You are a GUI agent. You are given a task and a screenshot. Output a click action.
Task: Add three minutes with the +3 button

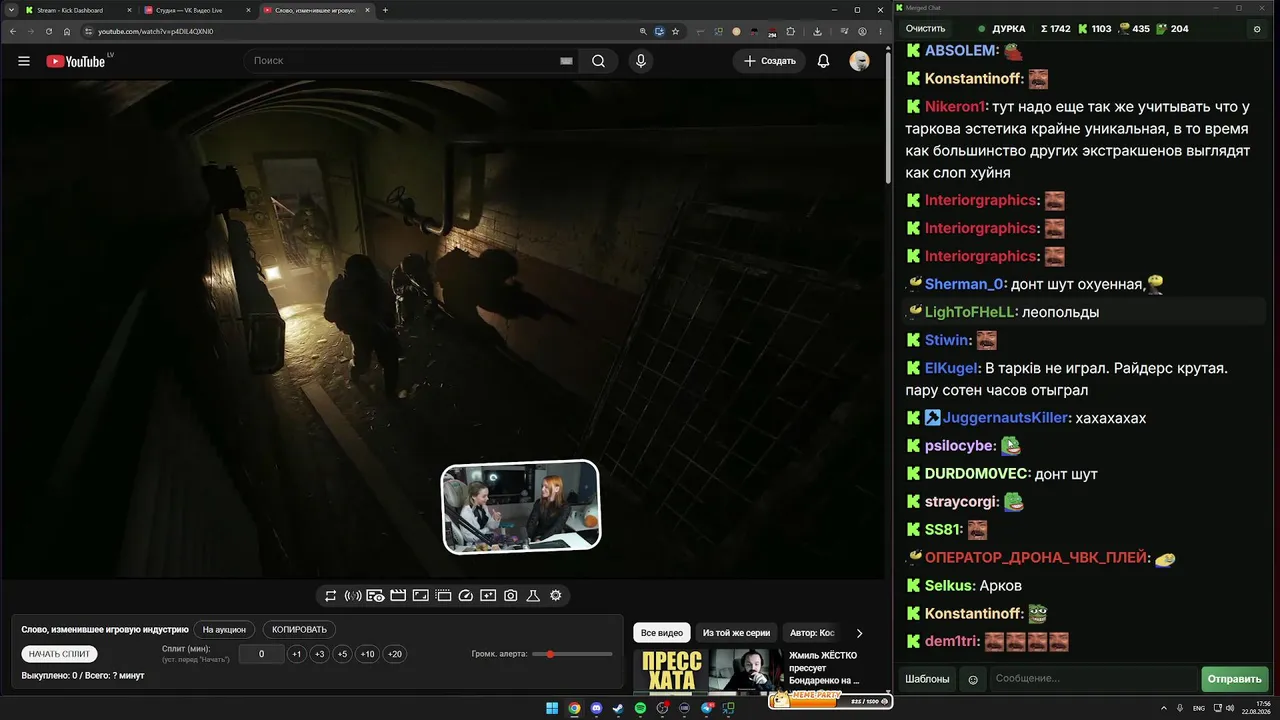tap(319, 654)
